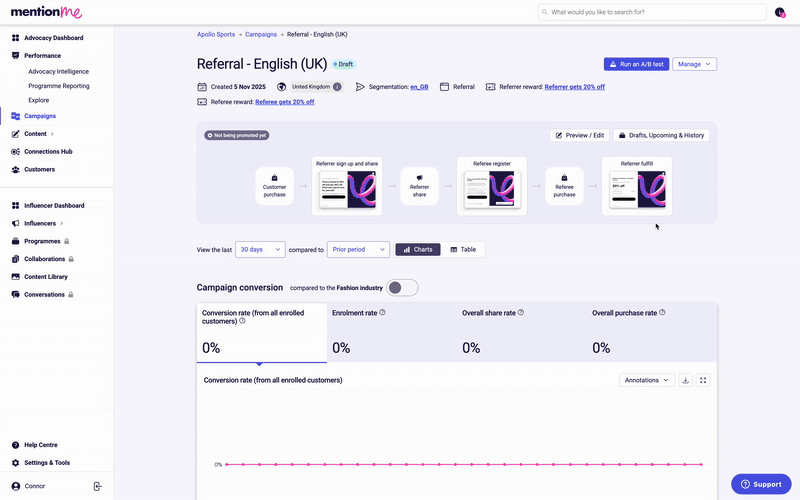Open Referrer sign up and share thumbnail
The image size is (800, 500).
347,186
